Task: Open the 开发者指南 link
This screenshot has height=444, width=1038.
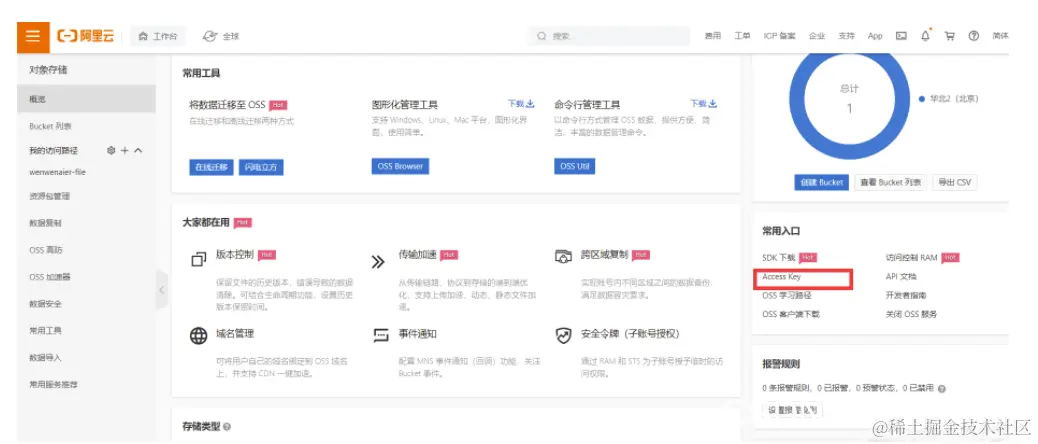Action: coord(906,295)
